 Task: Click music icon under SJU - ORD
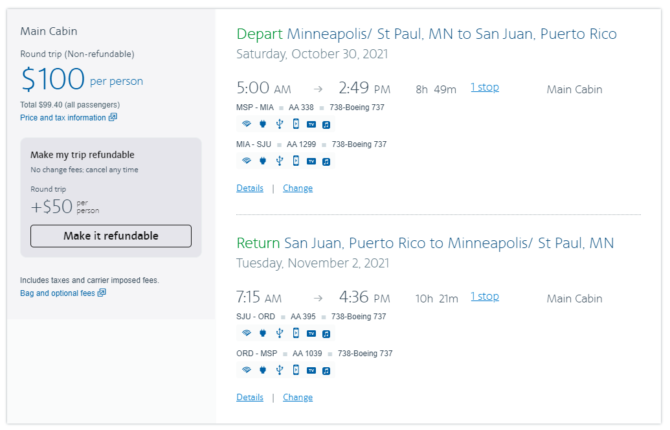(326, 334)
